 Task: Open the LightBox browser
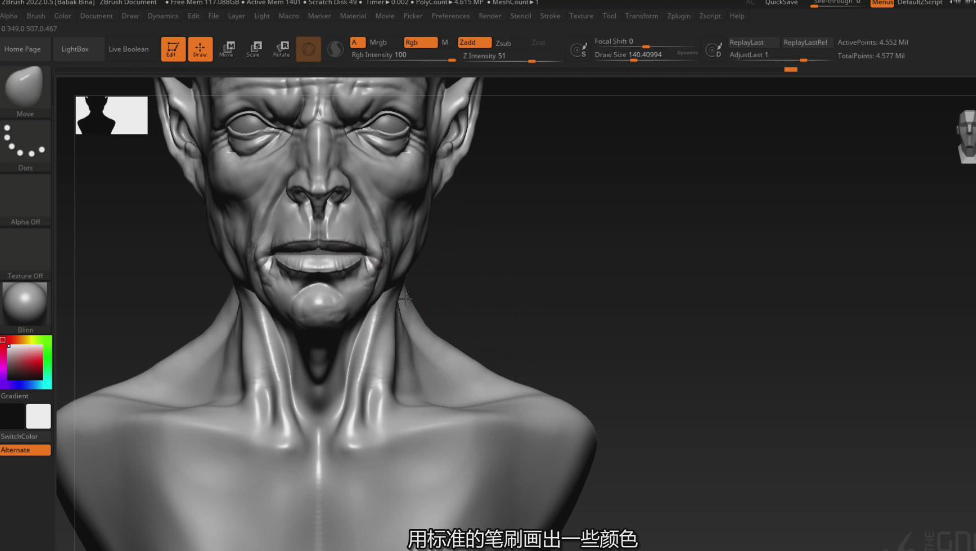(77, 49)
